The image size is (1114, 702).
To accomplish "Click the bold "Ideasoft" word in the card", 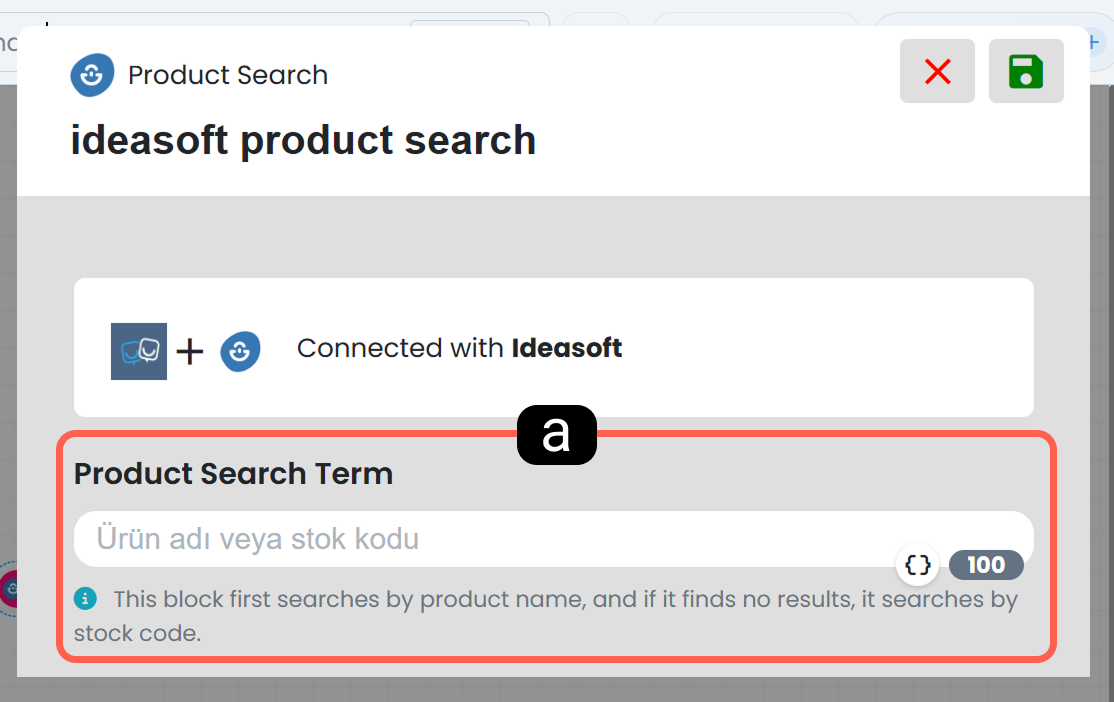I will click(567, 348).
